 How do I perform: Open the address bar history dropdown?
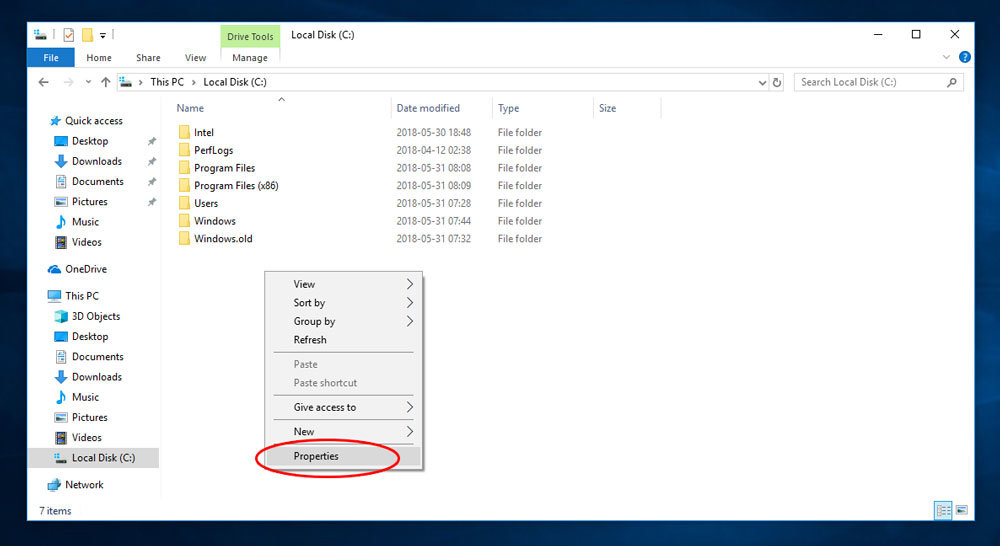(762, 82)
